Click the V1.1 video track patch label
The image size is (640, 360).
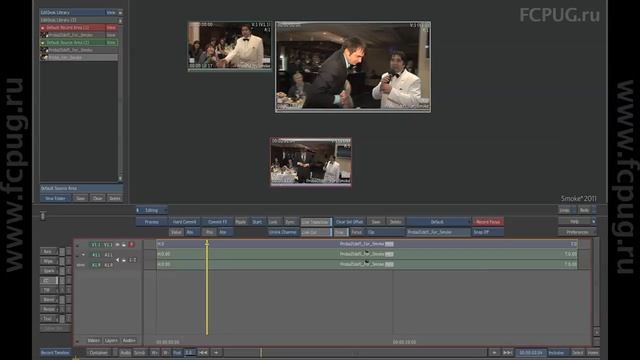pos(95,244)
